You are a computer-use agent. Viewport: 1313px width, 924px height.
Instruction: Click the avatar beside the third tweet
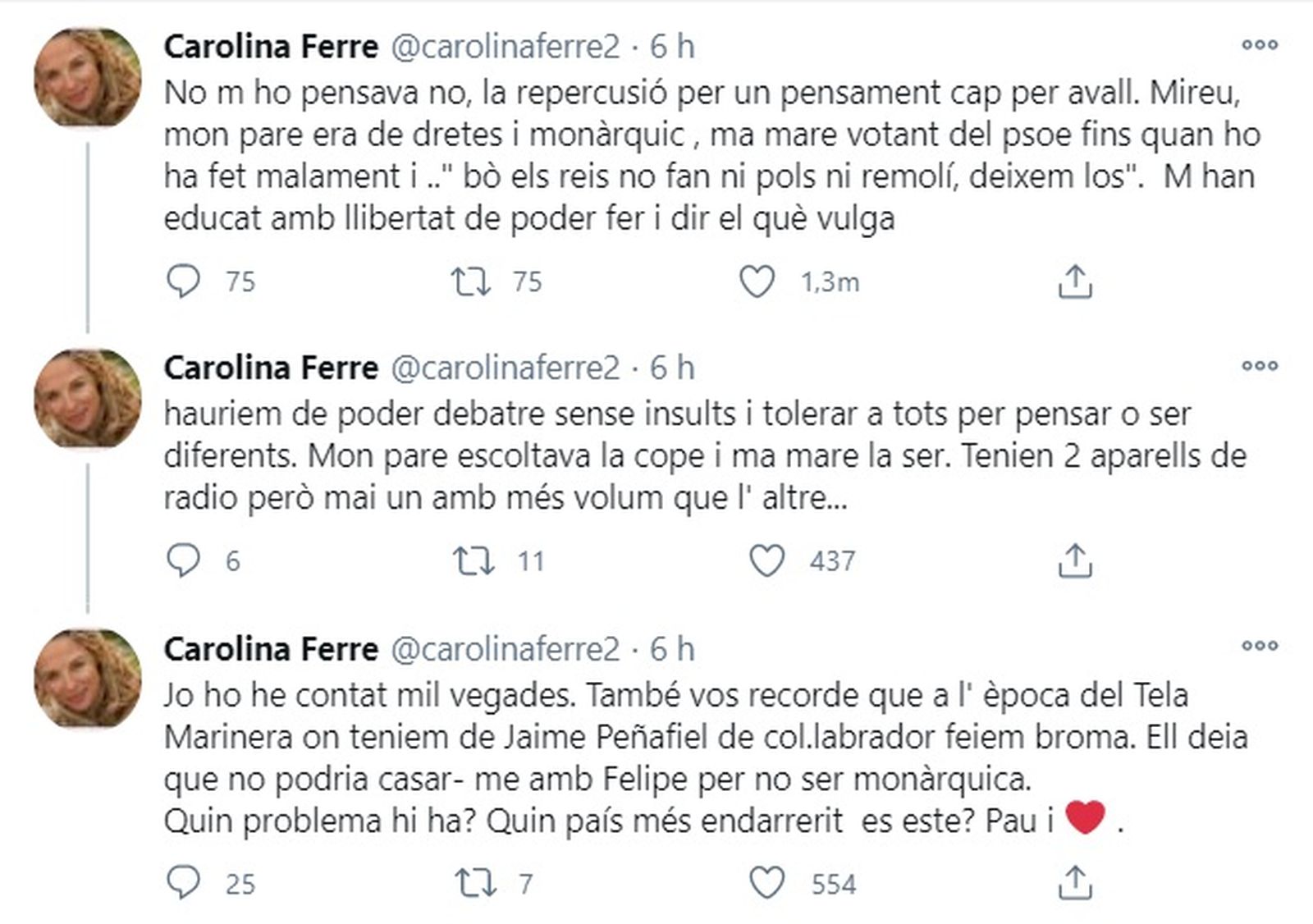87,678
